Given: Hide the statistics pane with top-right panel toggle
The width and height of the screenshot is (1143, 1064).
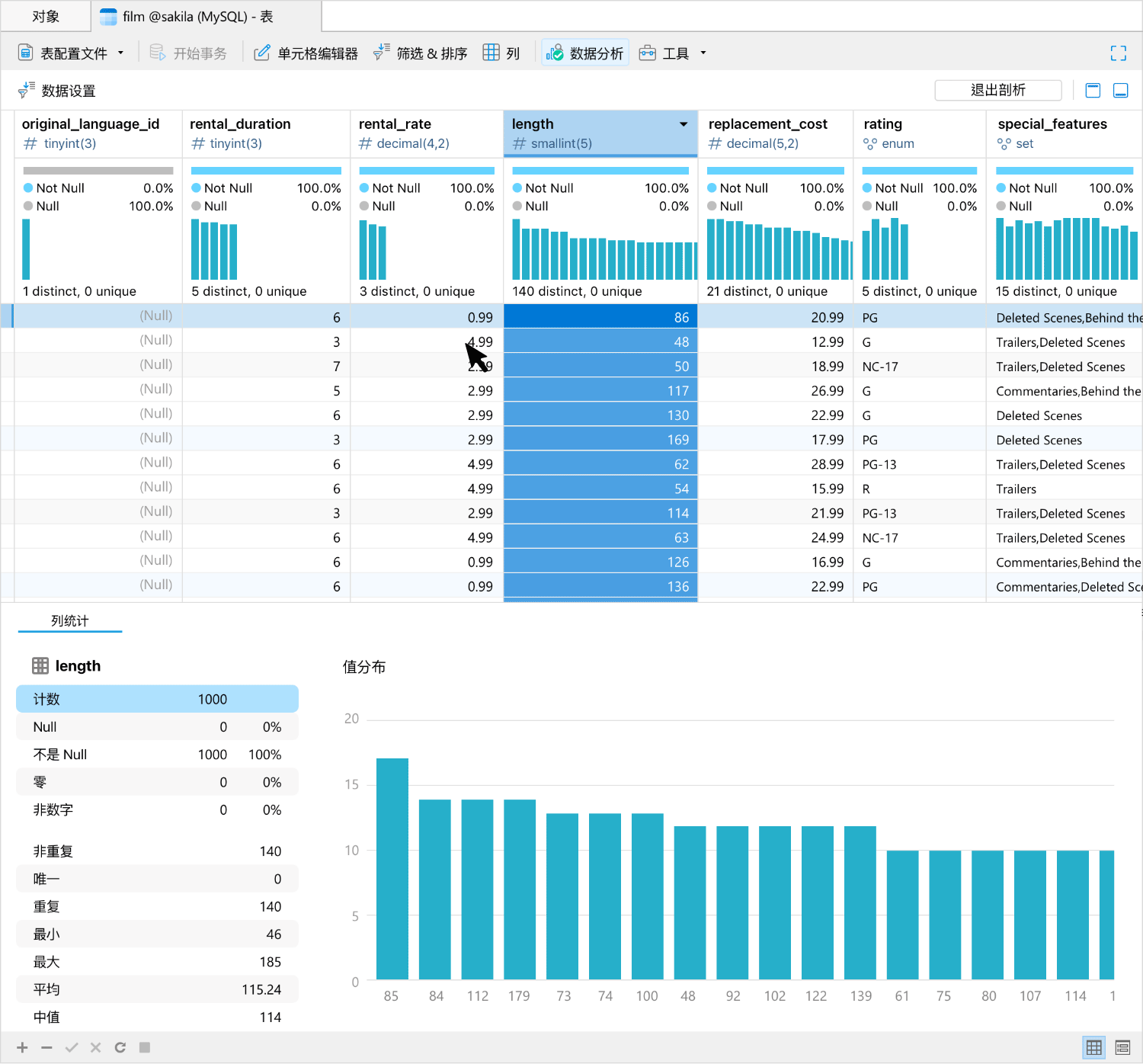Looking at the screenshot, I should point(1120,89).
